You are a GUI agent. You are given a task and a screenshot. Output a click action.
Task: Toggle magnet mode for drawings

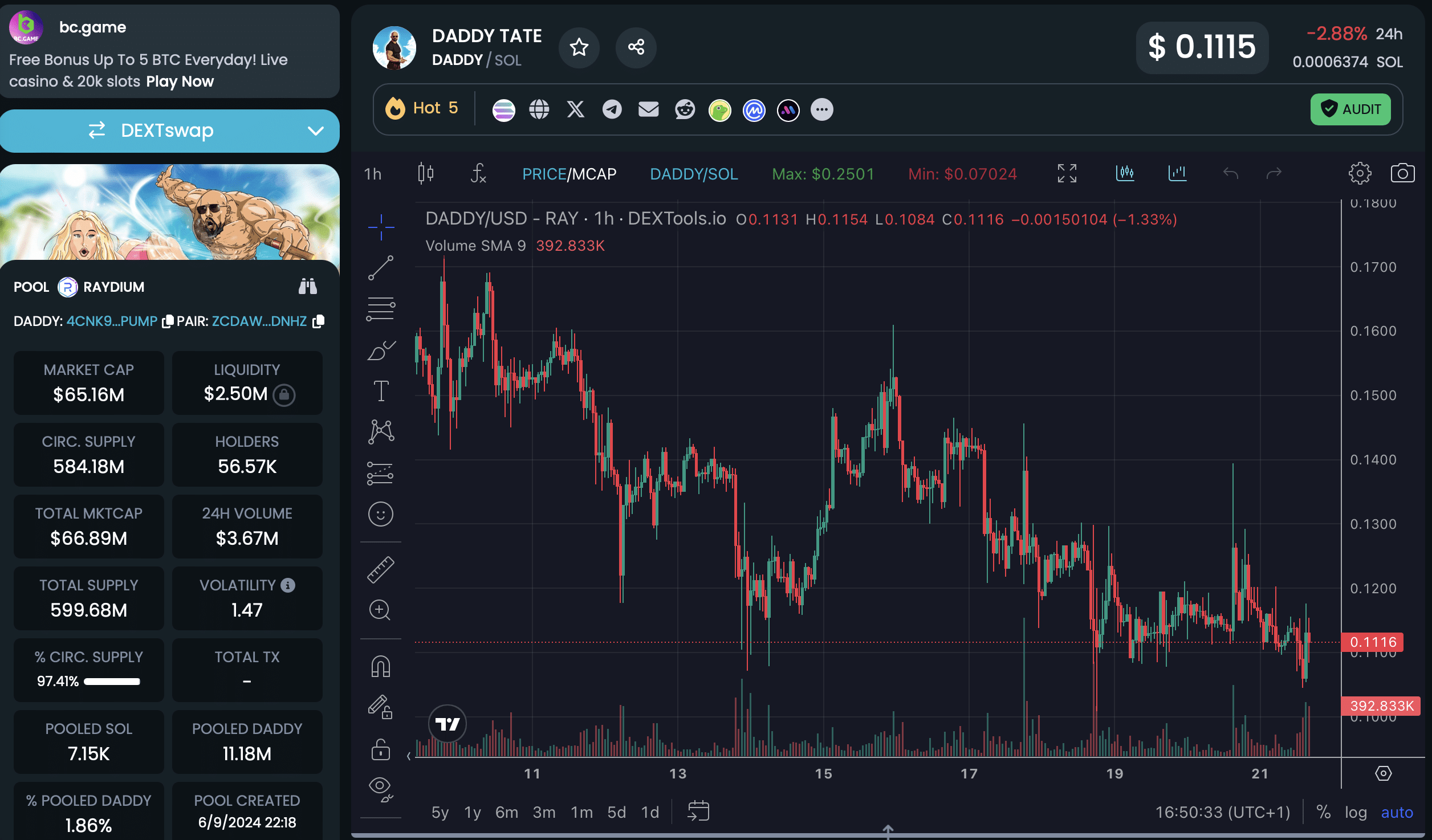[381, 666]
